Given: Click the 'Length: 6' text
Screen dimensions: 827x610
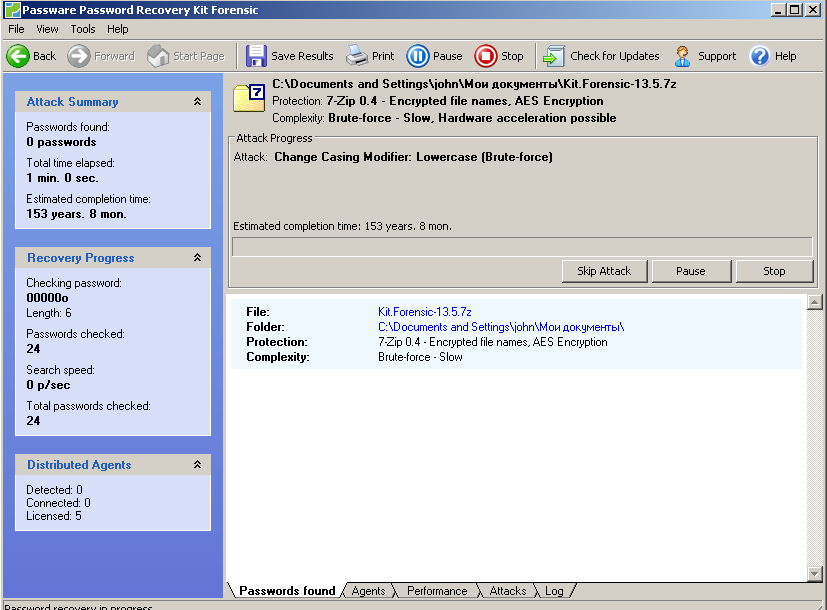Looking at the screenshot, I should [49, 313].
